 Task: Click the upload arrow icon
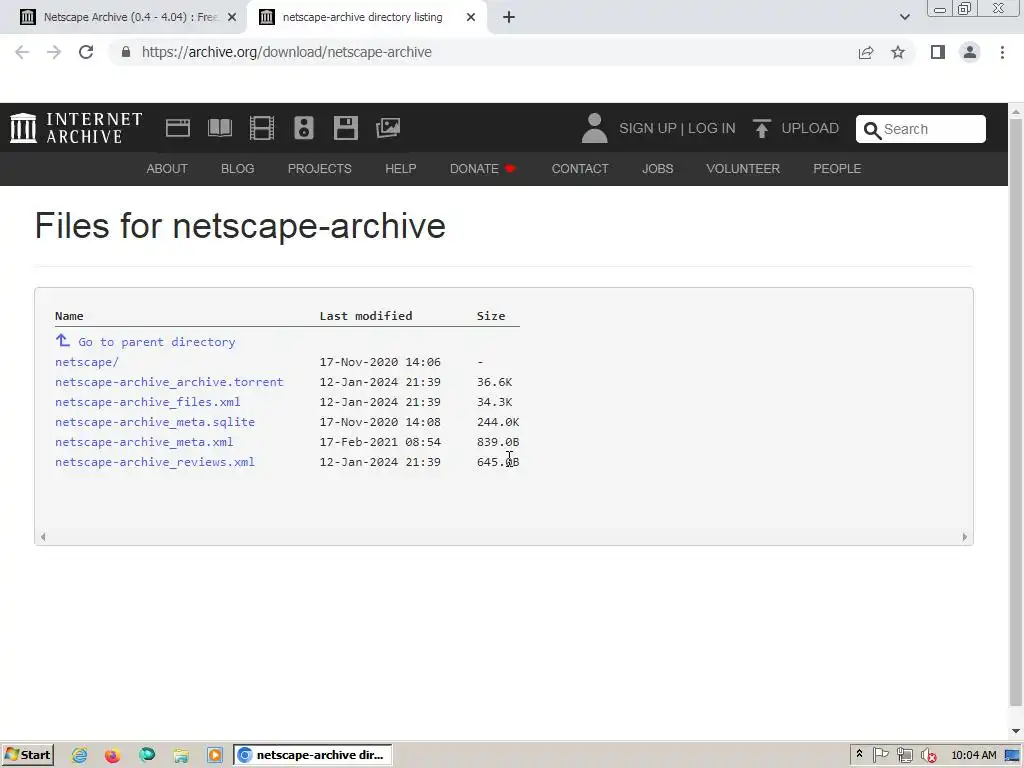point(761,128)
